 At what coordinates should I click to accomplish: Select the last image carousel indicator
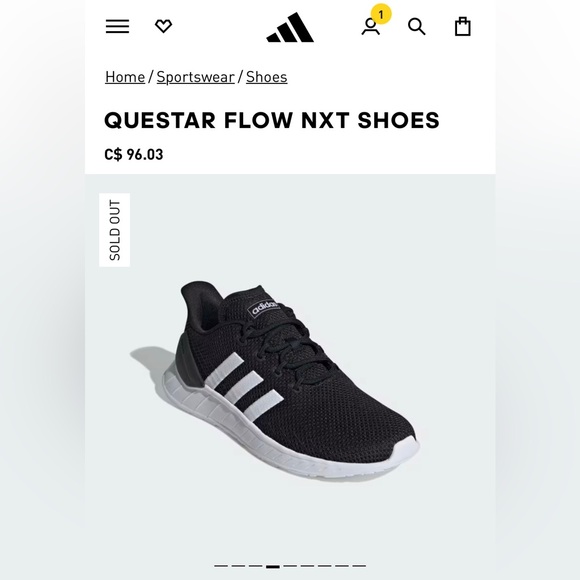tap(359, 566)
